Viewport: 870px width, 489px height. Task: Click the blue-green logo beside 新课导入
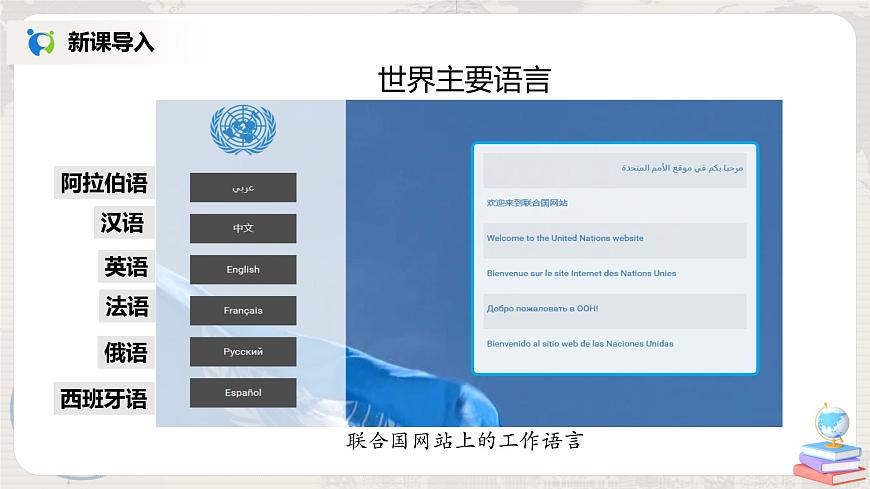[x=41, y=42]
